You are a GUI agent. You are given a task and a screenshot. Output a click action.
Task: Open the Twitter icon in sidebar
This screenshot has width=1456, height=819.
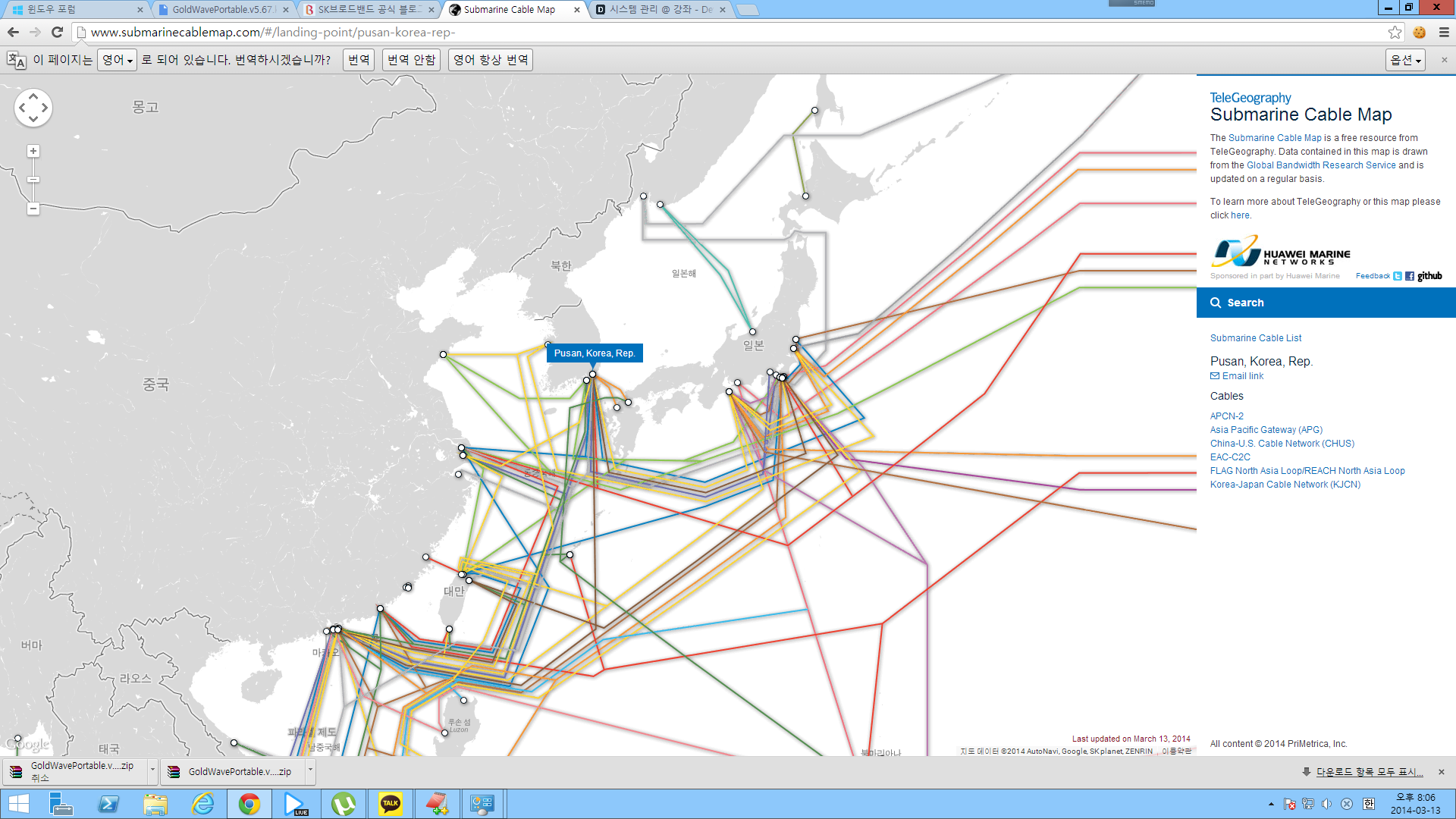(1398, 276)
